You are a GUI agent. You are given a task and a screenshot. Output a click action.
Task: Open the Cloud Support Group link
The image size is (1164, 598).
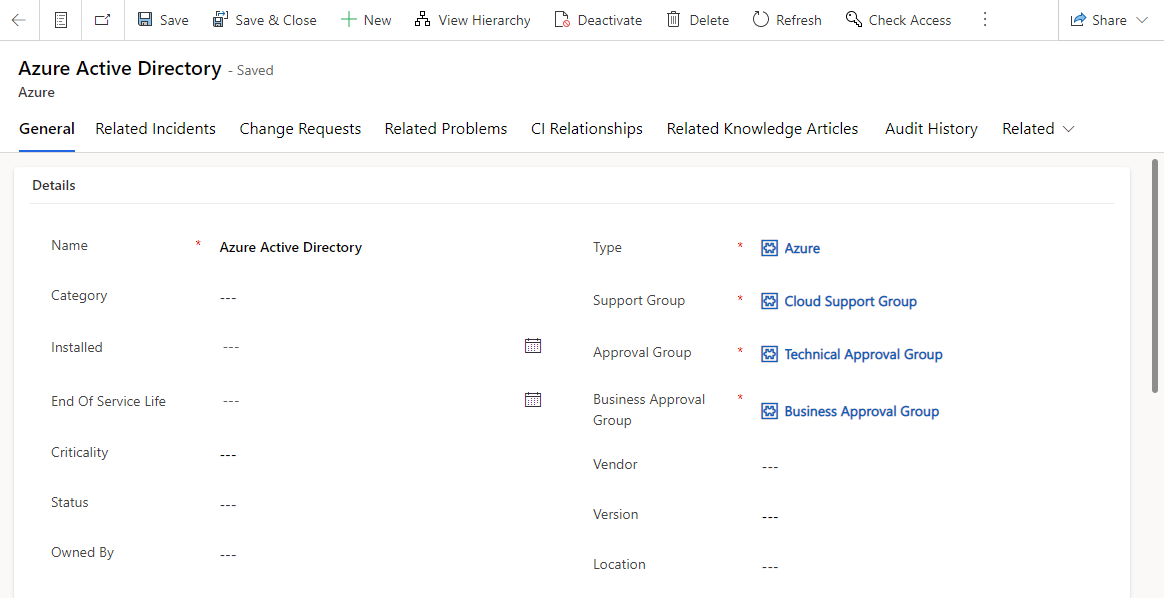(x=850, y=301)
